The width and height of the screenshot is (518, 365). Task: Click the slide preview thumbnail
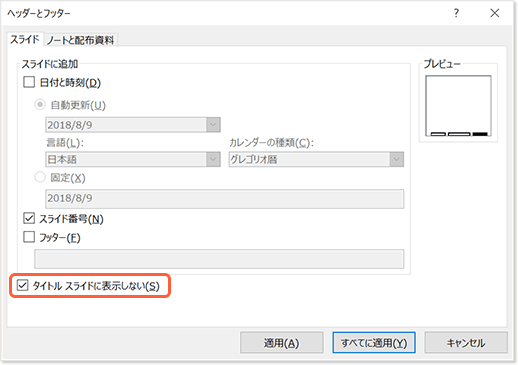coord(458,106)
